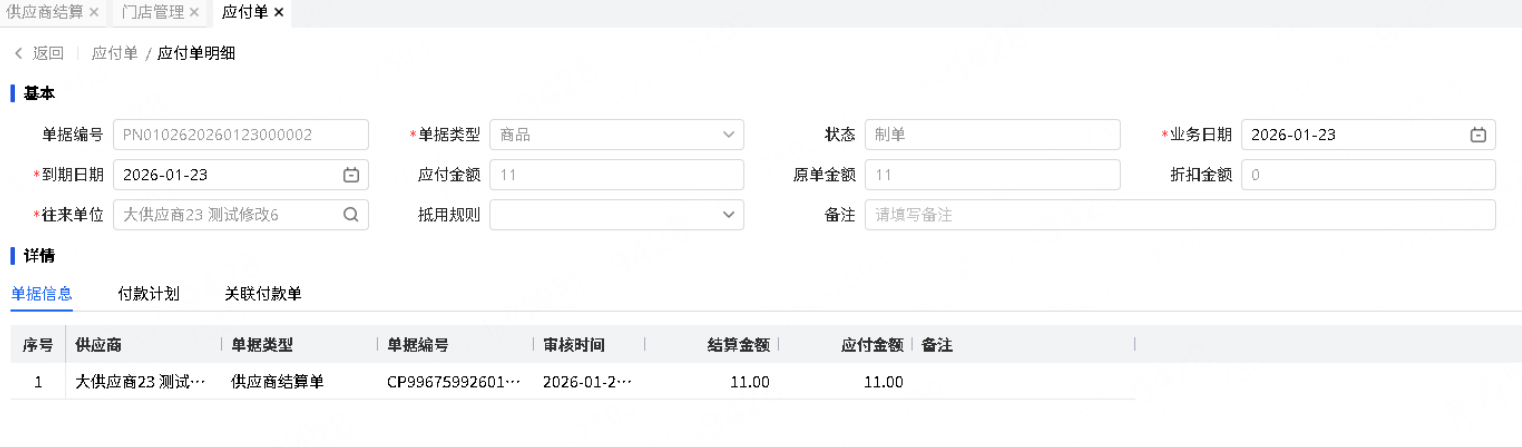Switch to the 供应商结算 tab
The image size is (1522, 447).
pyautogui.click(x=44, y=12)
